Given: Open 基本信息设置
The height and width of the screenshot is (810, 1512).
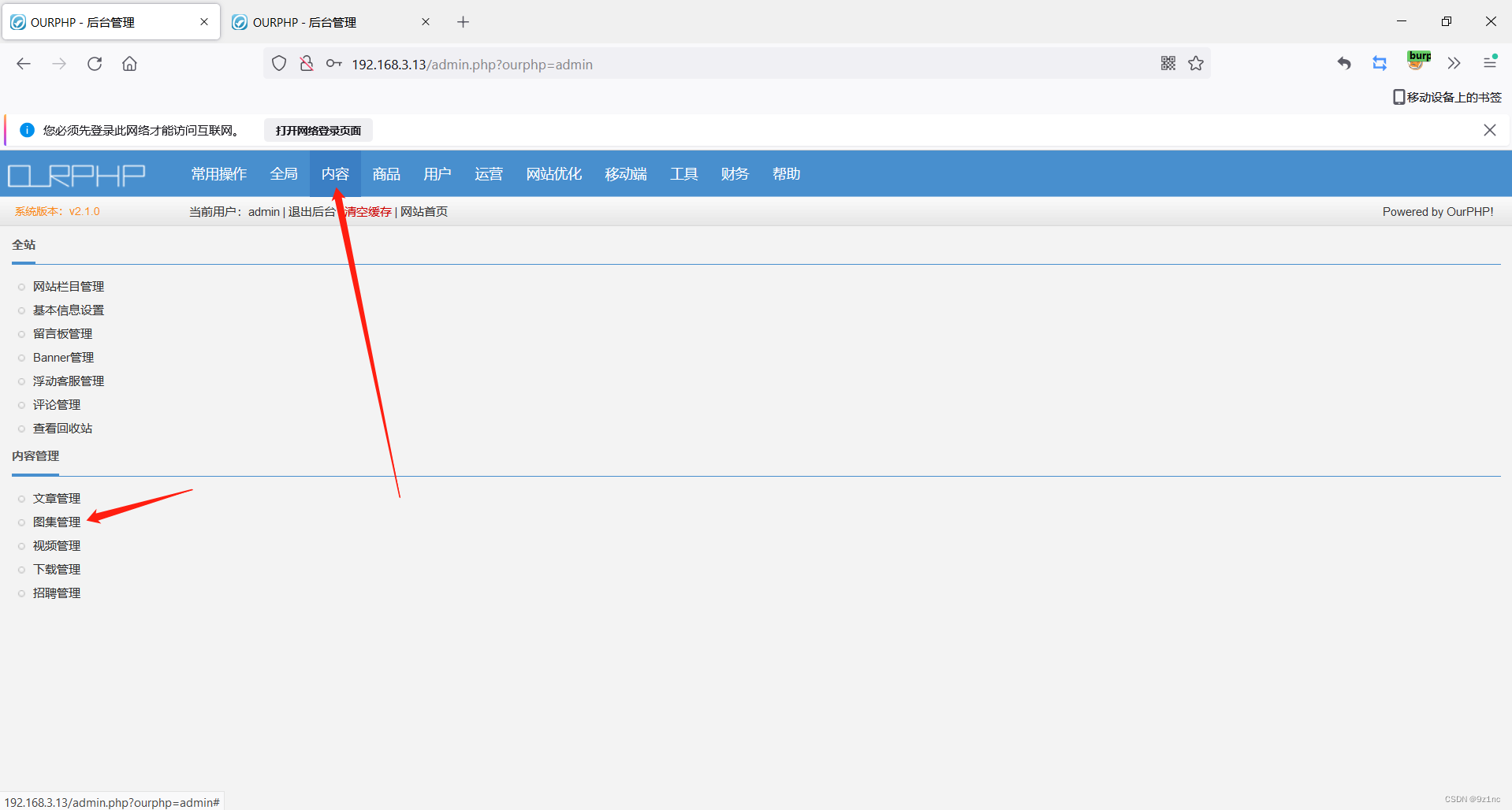Looking at the screenshot, I should pyautogui.click(x=69, y=310).
